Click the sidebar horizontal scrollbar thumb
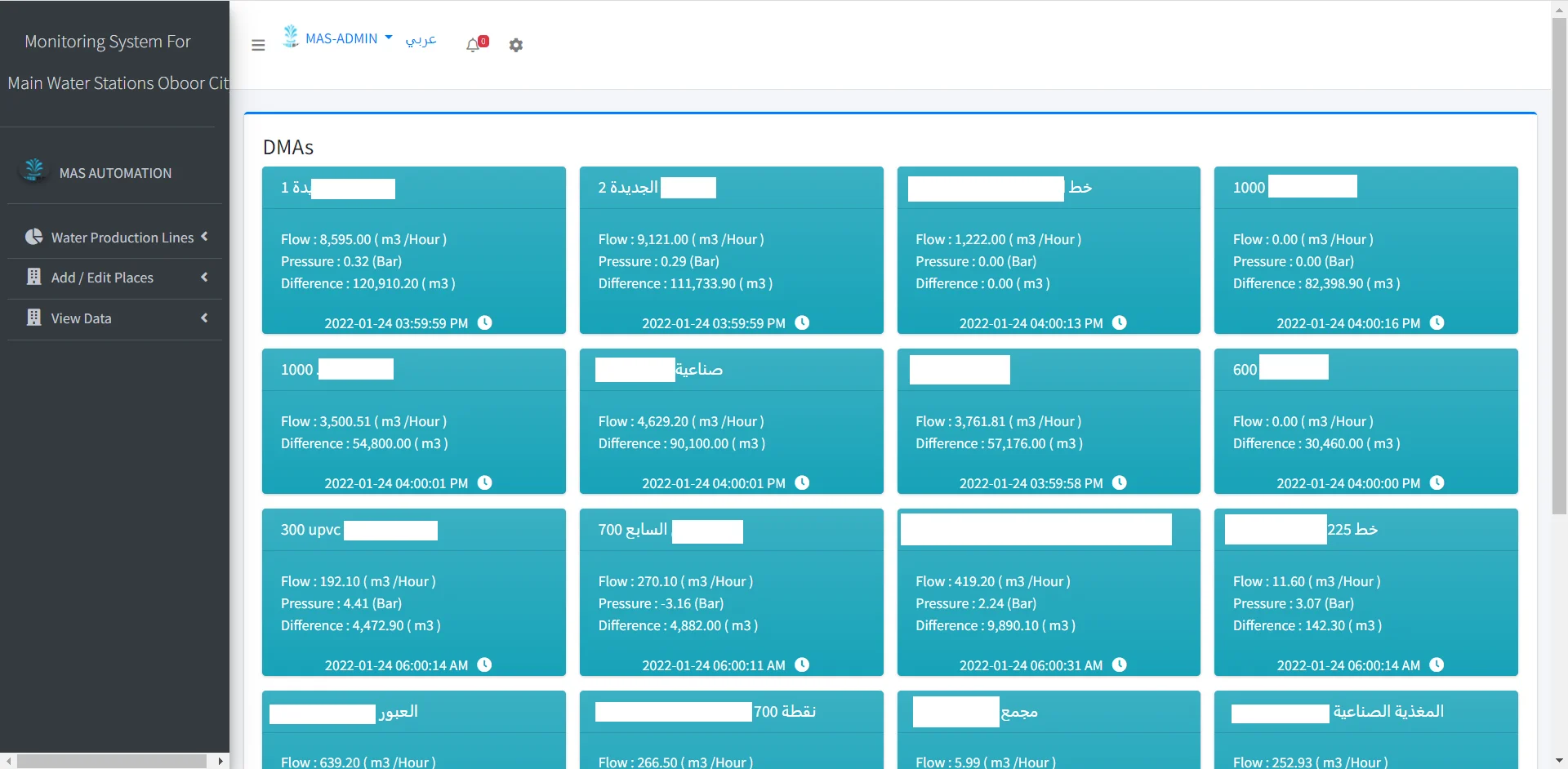This screenshot has width=1568, height=769. coord(111,761)
